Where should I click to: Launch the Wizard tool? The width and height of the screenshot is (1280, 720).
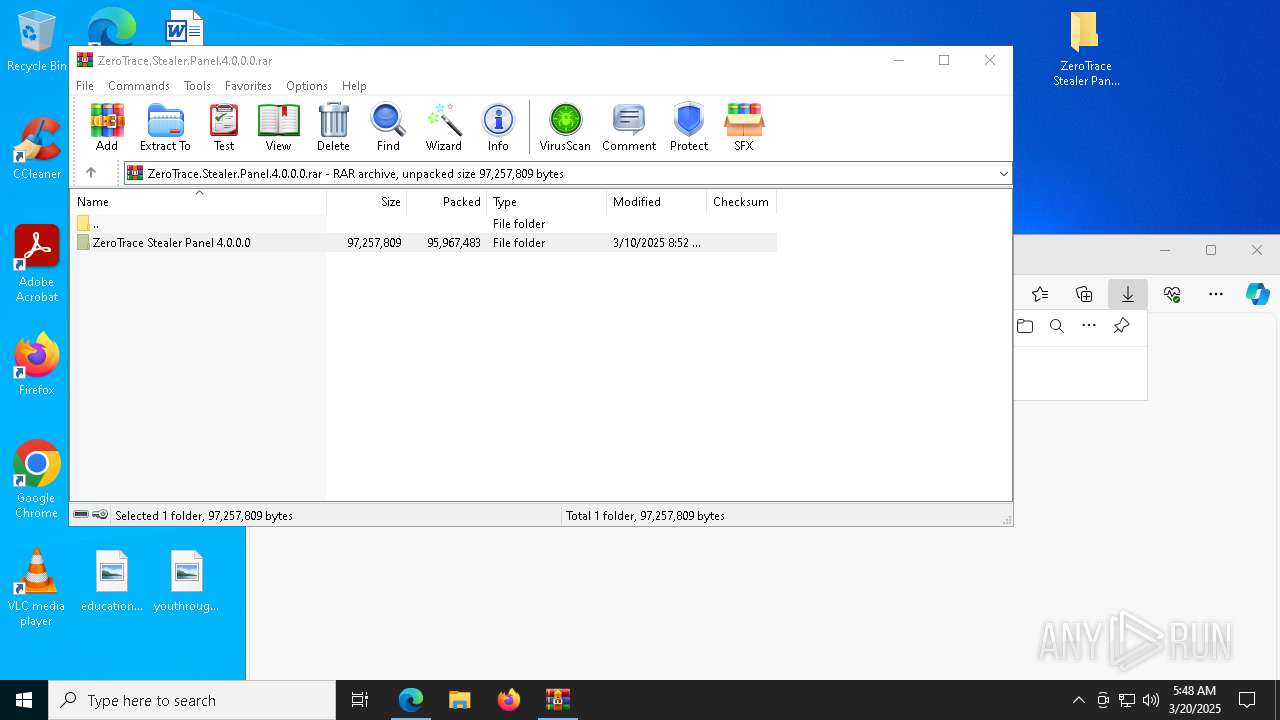click(443, 127)
